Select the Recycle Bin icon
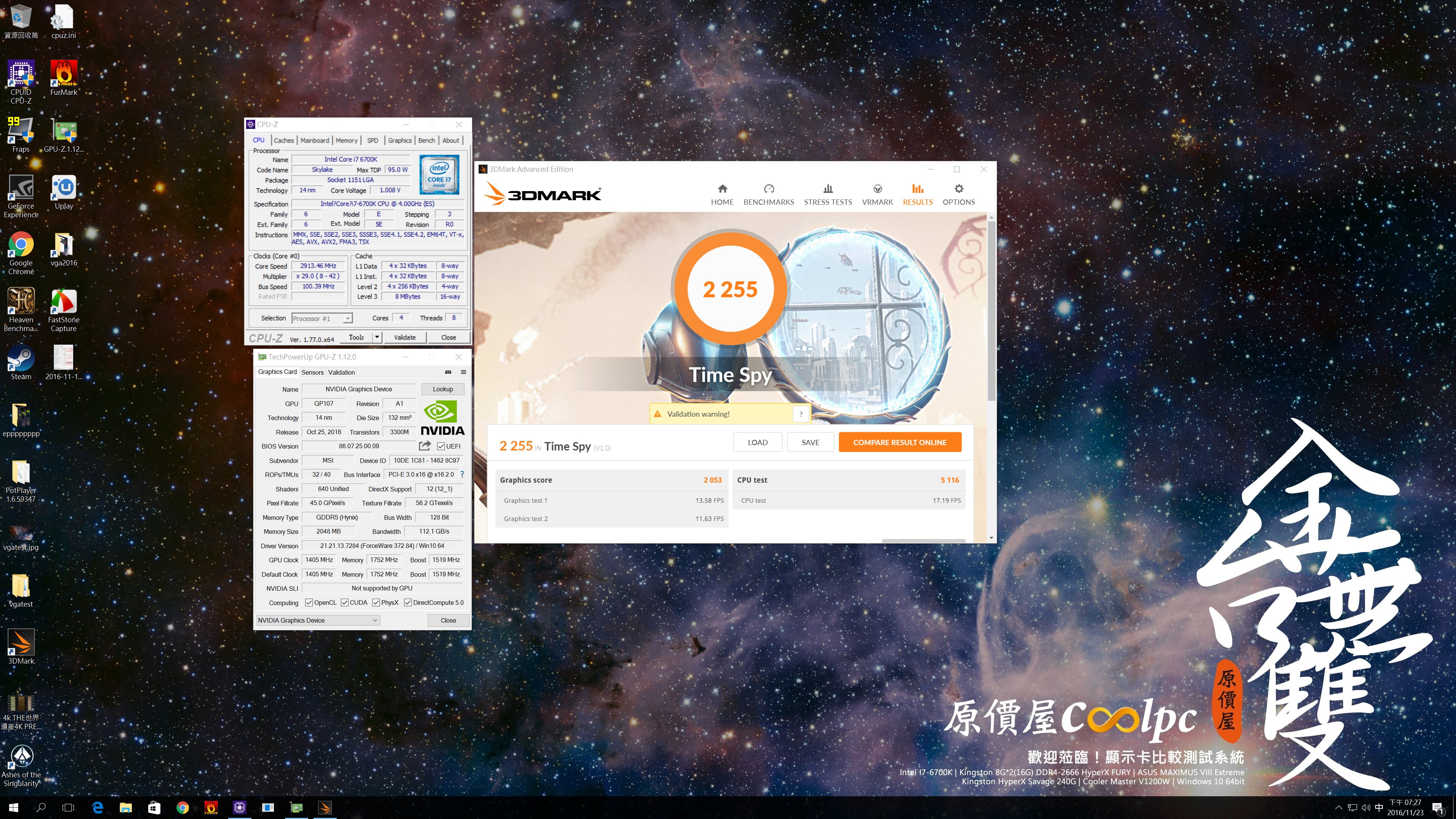The height and width of the screenshot is (819, 1456). [x=21, y=22]
